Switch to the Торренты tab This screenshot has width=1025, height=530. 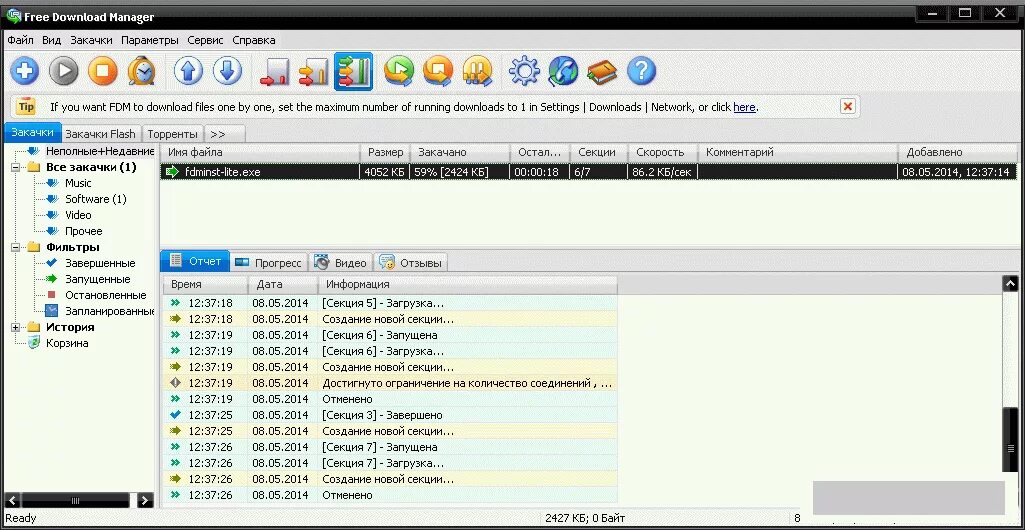tap(173, 134)
